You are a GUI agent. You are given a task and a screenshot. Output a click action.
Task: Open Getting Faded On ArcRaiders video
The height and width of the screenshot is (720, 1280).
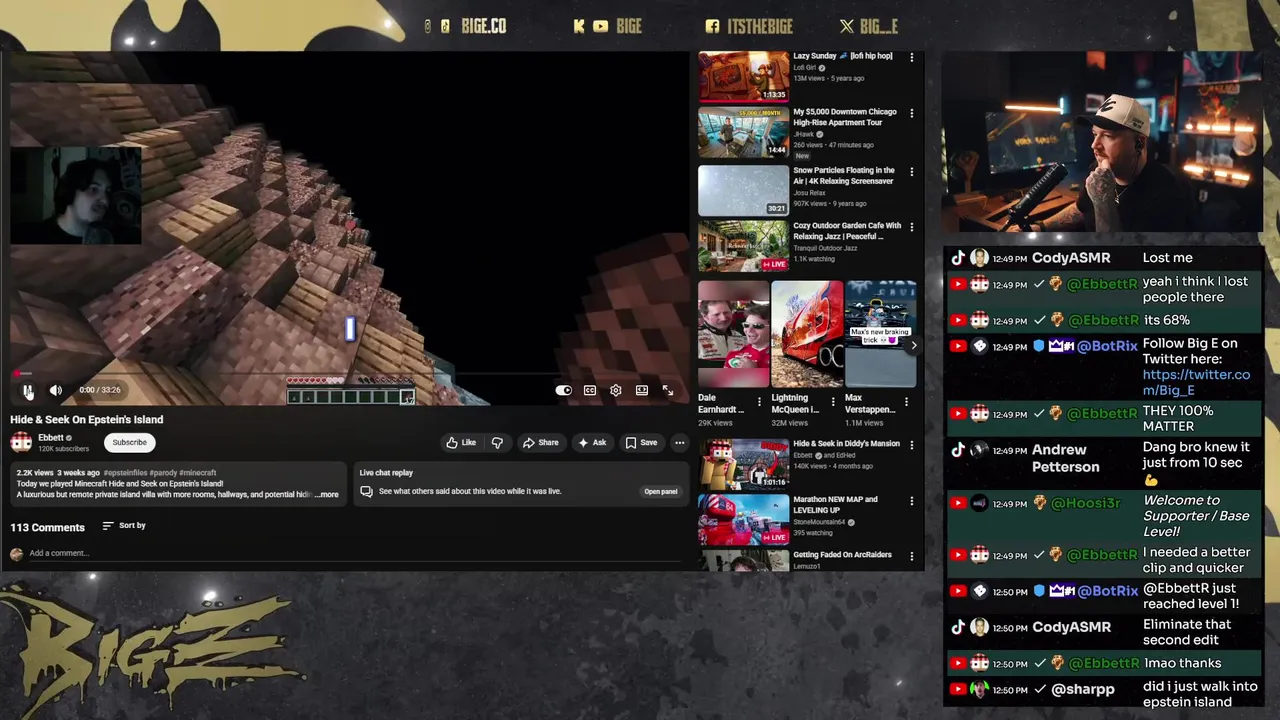point(743,561)
